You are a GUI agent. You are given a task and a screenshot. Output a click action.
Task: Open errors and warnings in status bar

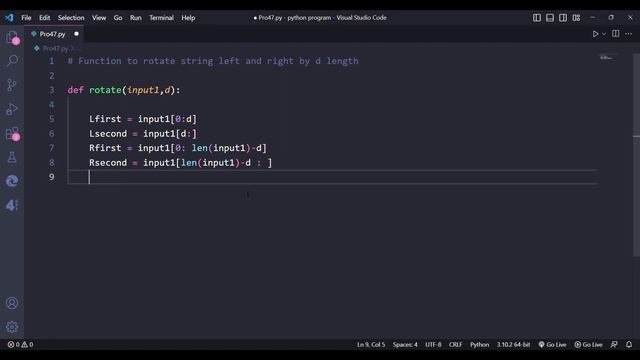[20, 344]
